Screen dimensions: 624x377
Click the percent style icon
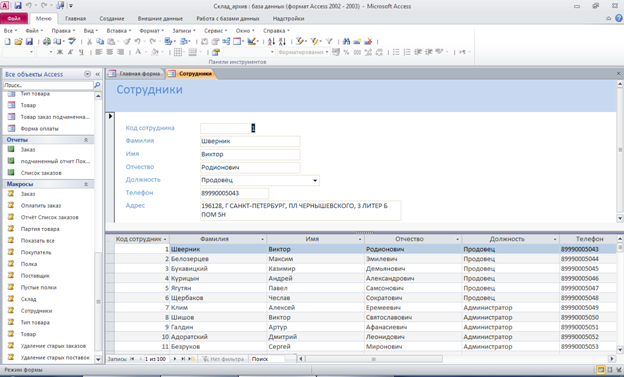[x=346, y=52]
